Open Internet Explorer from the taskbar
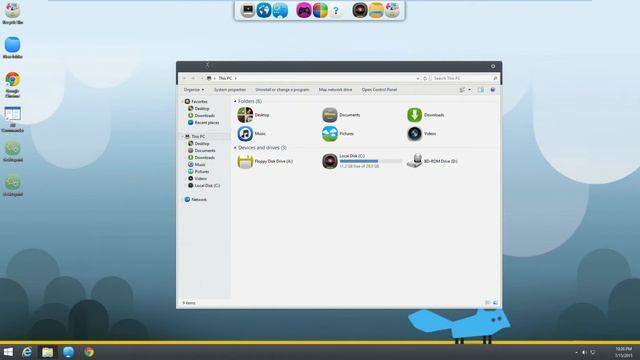 27,352
